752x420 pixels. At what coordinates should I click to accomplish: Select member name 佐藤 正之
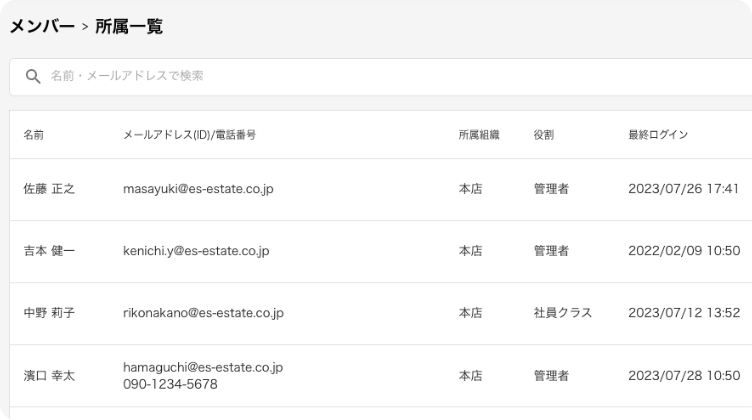pyautogui.click(x=49, y=189)
